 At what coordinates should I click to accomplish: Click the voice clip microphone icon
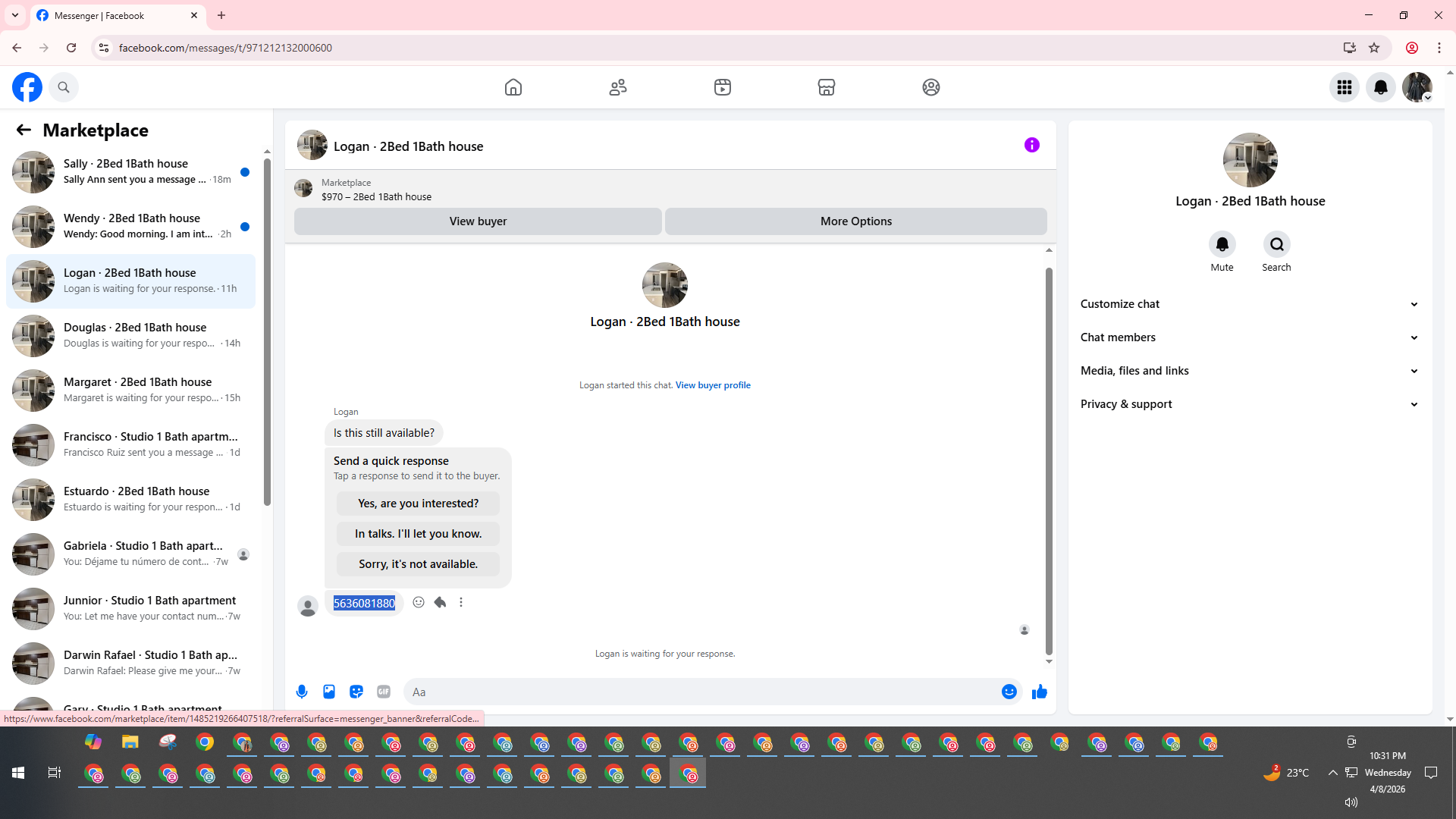[302, 692]
